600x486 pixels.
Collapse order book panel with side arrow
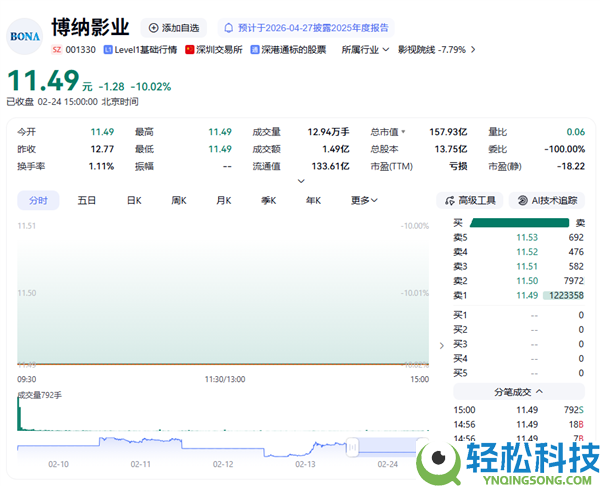coord(443,346)
